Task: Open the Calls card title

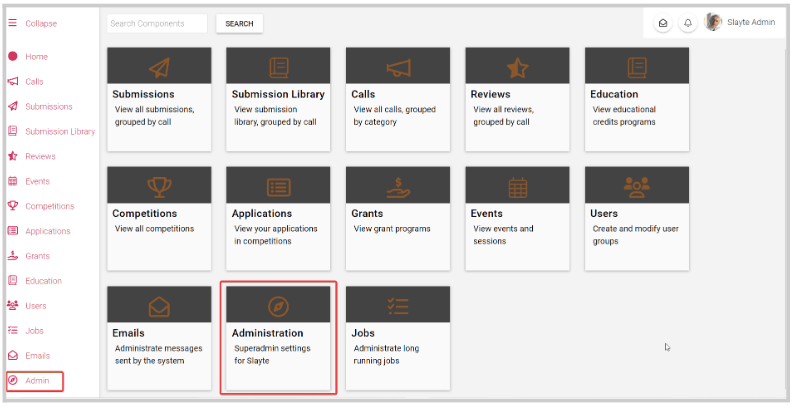Action: point(363,94)
